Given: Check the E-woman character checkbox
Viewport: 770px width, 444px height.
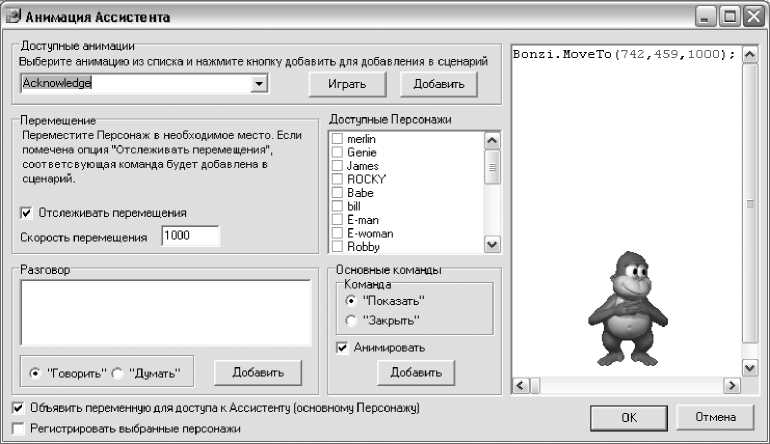Looking at the screenshot, I should (x=337, y=233).
